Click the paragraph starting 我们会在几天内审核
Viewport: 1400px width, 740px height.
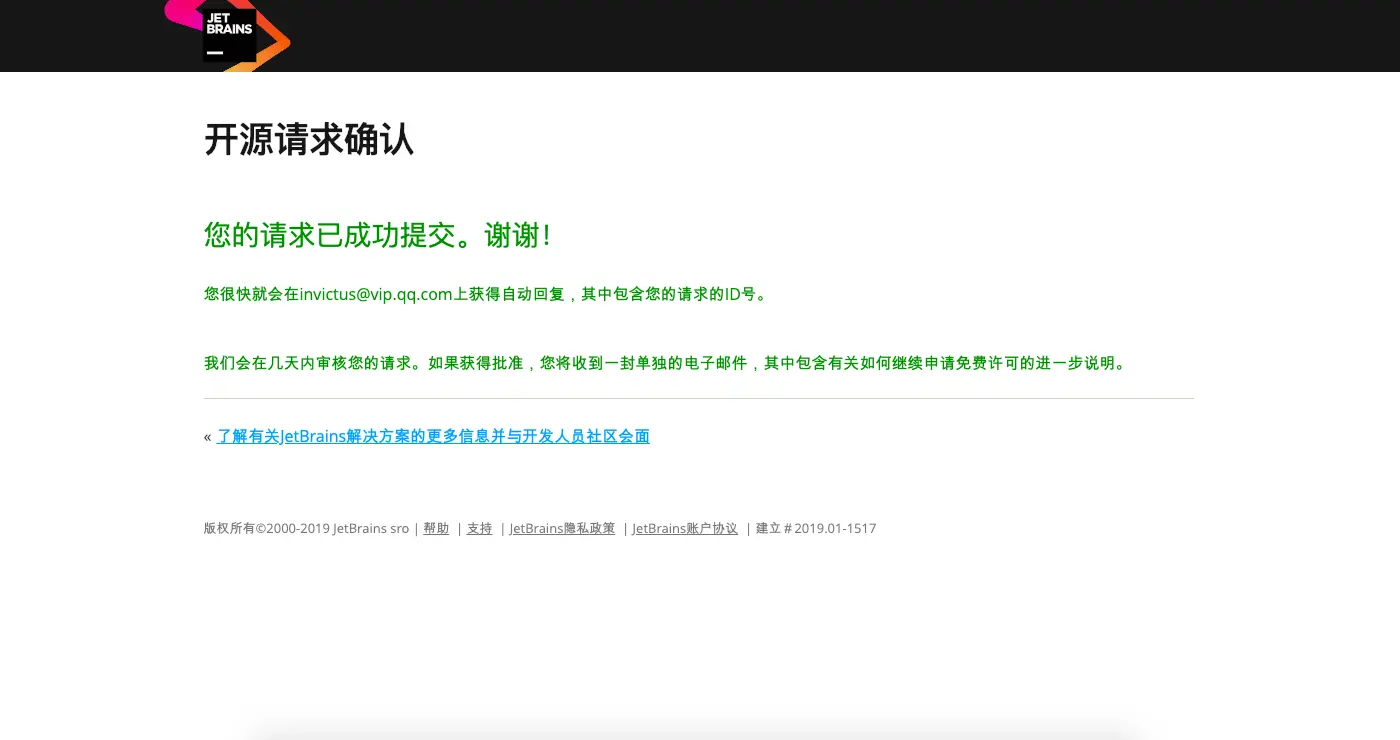(667, 363)
